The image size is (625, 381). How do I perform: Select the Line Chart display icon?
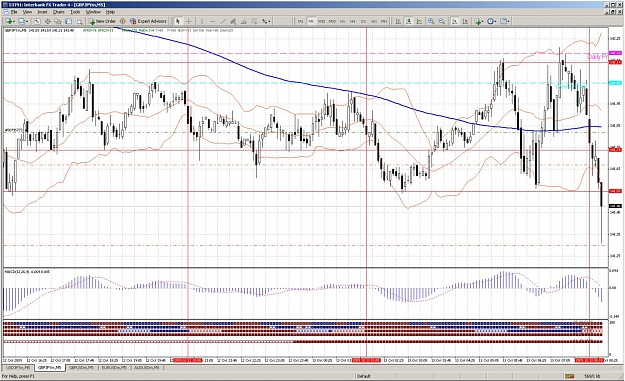click(419, 21)
